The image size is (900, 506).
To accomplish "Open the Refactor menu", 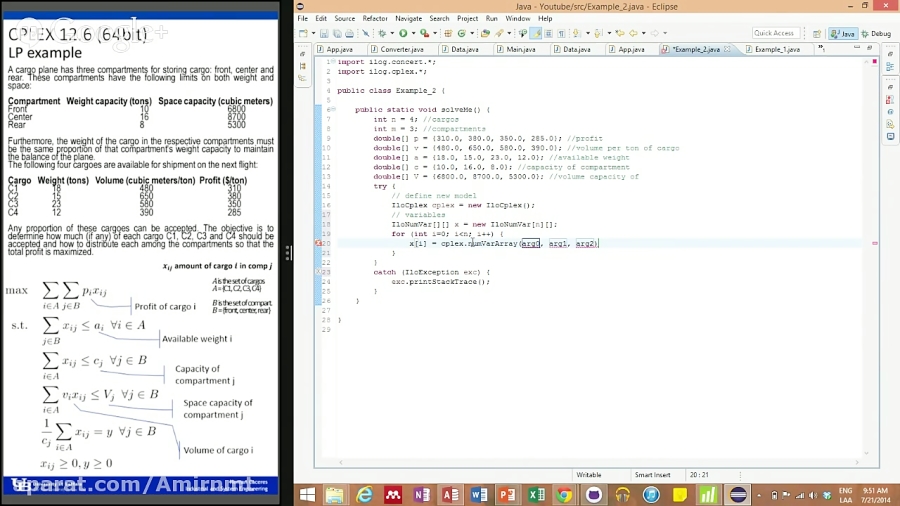I will 375,18.
